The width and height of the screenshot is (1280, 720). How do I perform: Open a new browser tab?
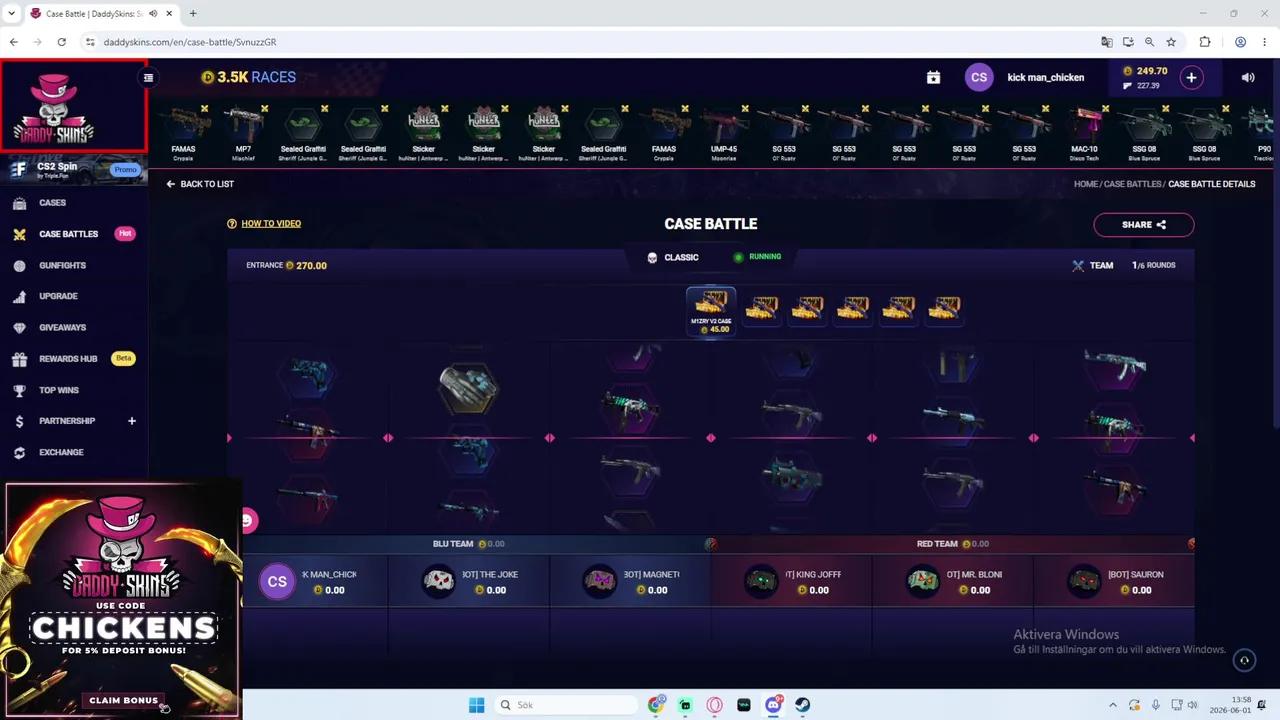(x=193, y=13)
